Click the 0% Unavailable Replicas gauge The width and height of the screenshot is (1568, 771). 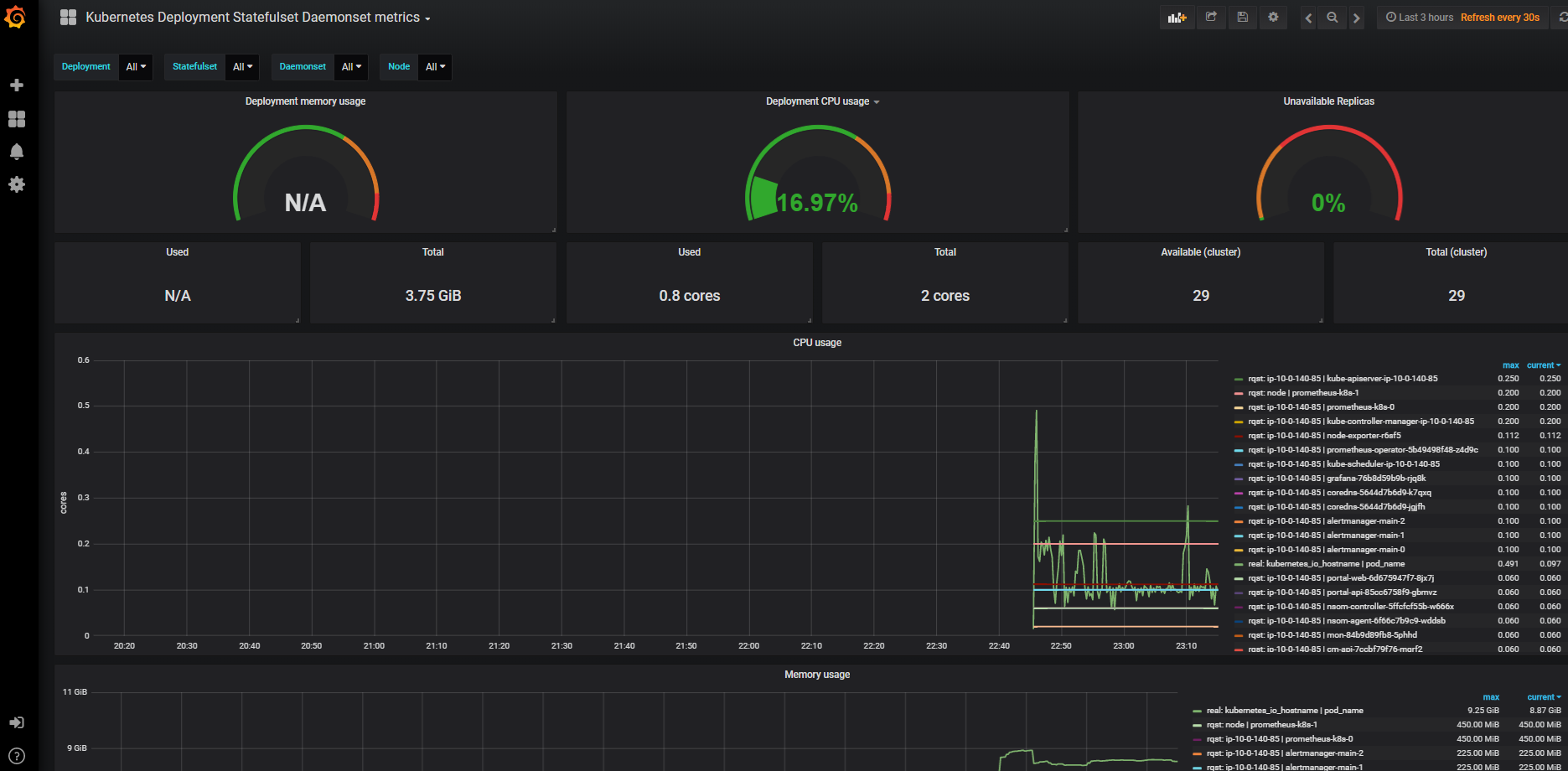(x=1328, y=204)
